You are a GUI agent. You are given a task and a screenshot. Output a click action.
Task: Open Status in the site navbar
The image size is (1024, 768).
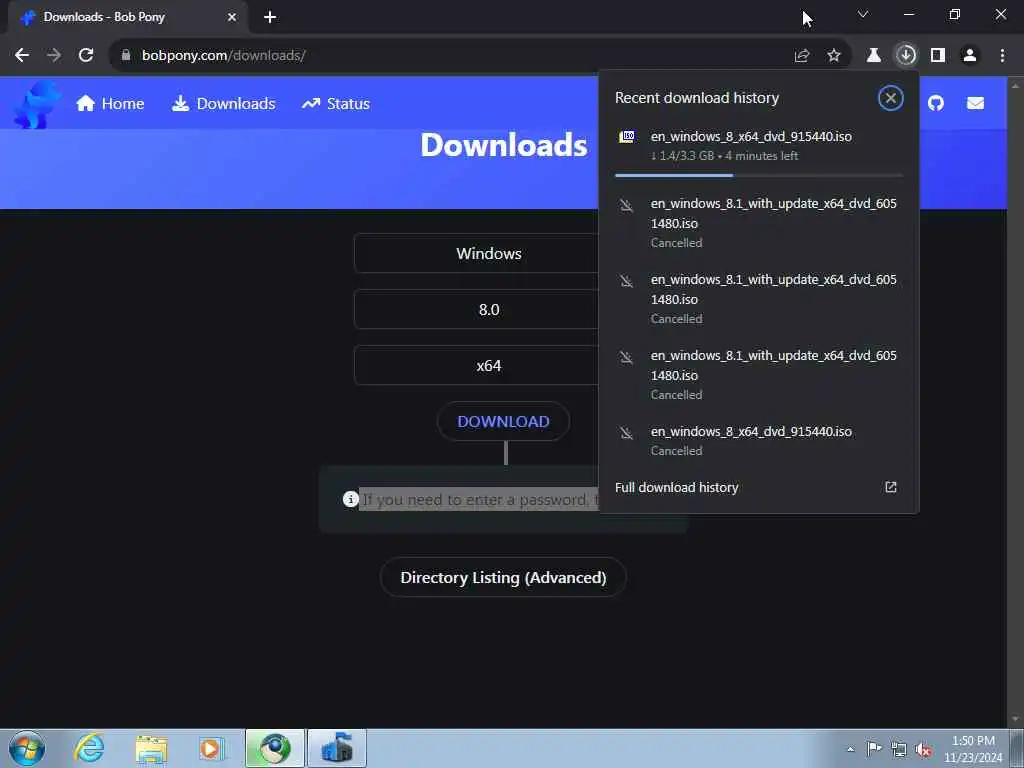click(336, 104)
